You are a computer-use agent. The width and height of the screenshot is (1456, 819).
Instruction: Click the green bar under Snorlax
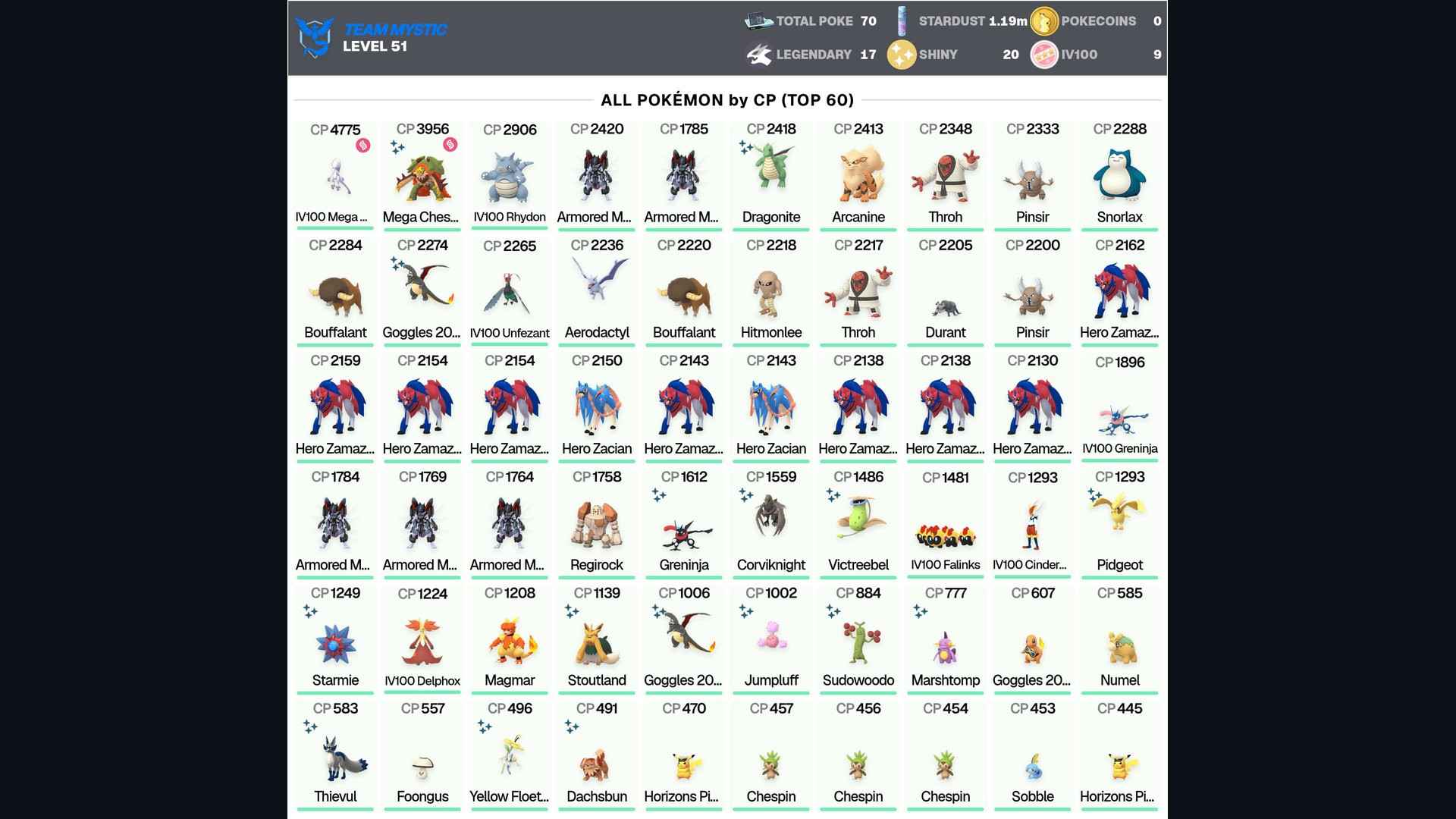(x=1120, y=229)
